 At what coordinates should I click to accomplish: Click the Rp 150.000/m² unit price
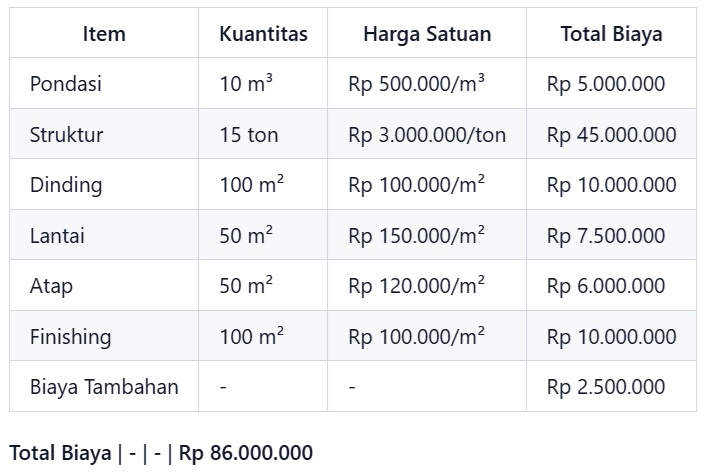point(417,236)
